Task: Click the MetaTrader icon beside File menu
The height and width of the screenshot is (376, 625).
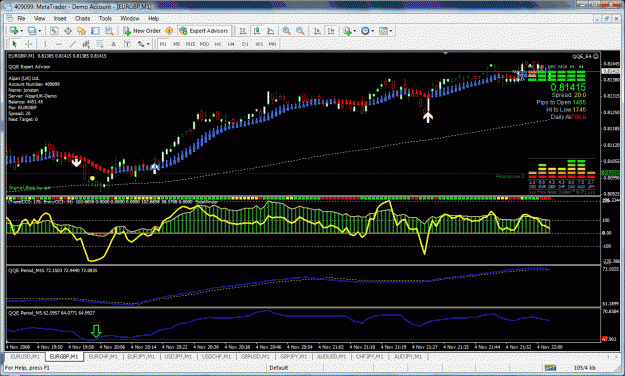Action: [x=10, y=18]
